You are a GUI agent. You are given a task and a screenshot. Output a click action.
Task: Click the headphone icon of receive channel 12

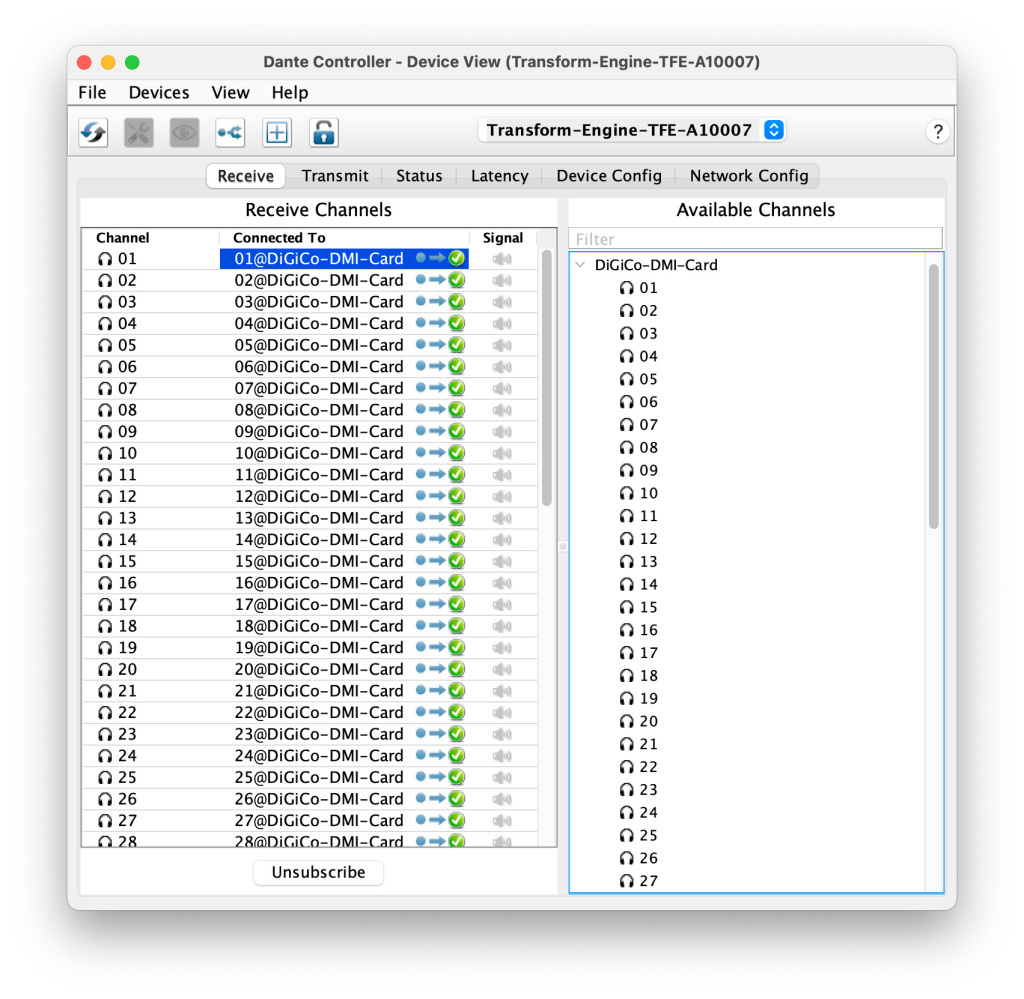(105, 497)
